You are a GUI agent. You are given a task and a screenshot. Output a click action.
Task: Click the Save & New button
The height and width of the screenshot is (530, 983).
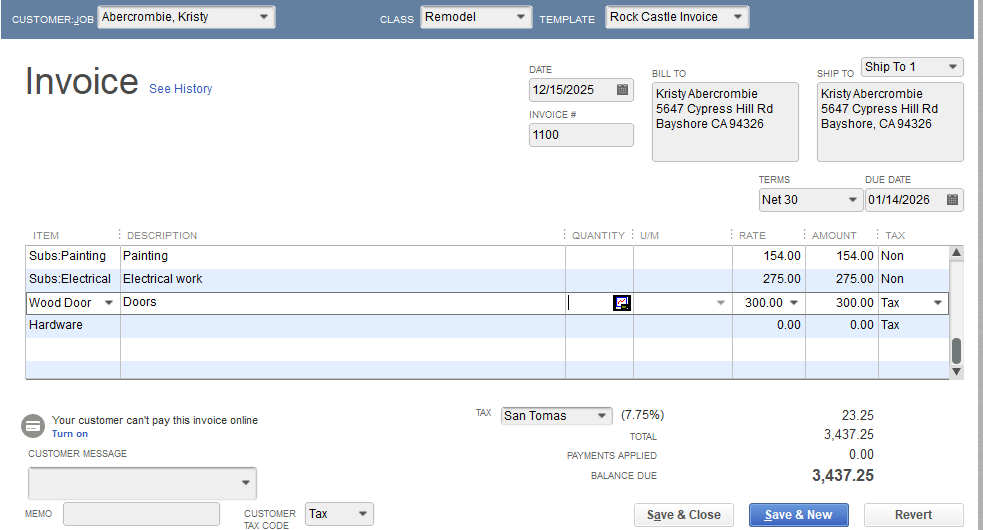(x=798, y=515)
